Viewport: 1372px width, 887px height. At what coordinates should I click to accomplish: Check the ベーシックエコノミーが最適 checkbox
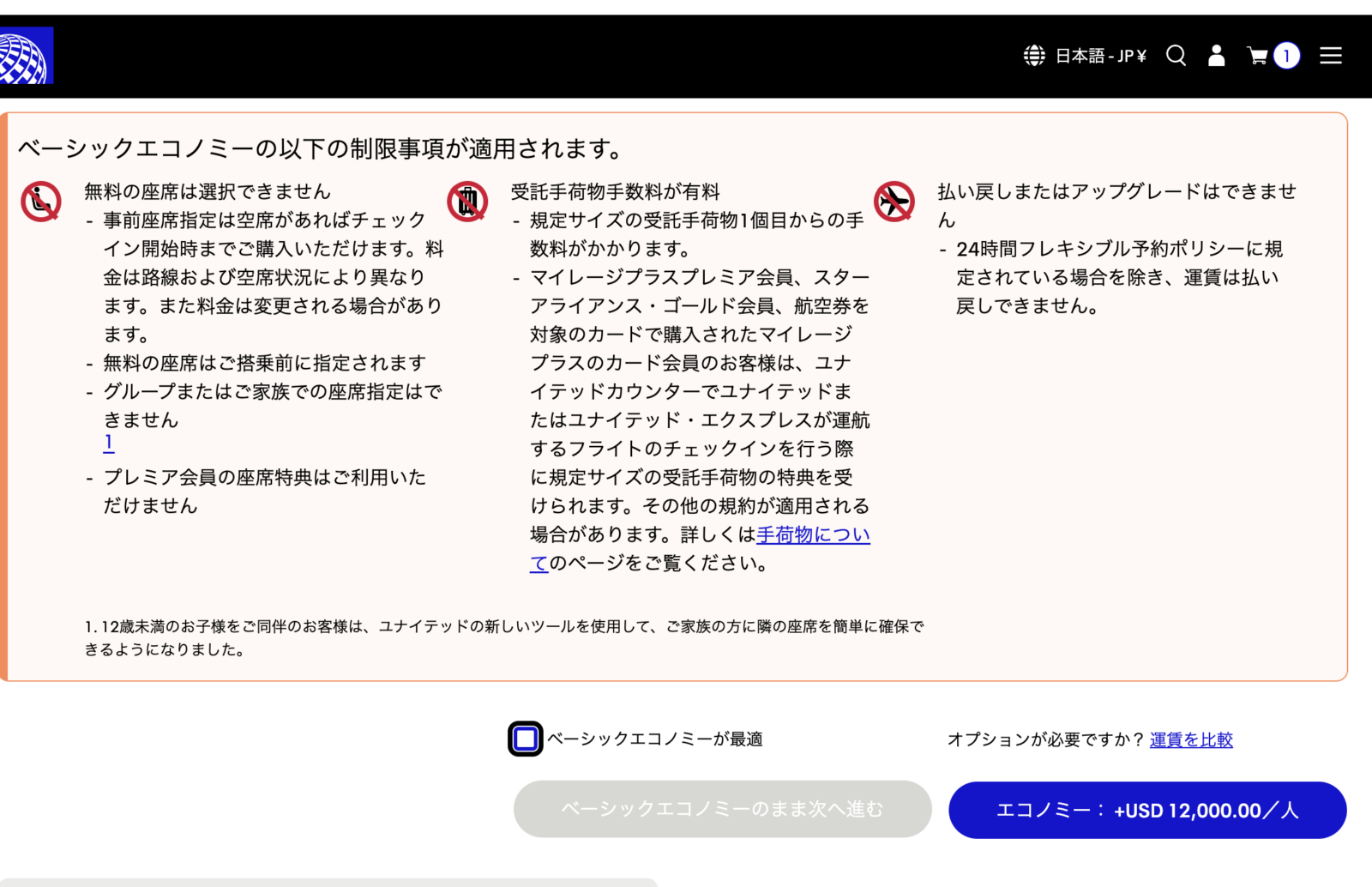(526, 739)
